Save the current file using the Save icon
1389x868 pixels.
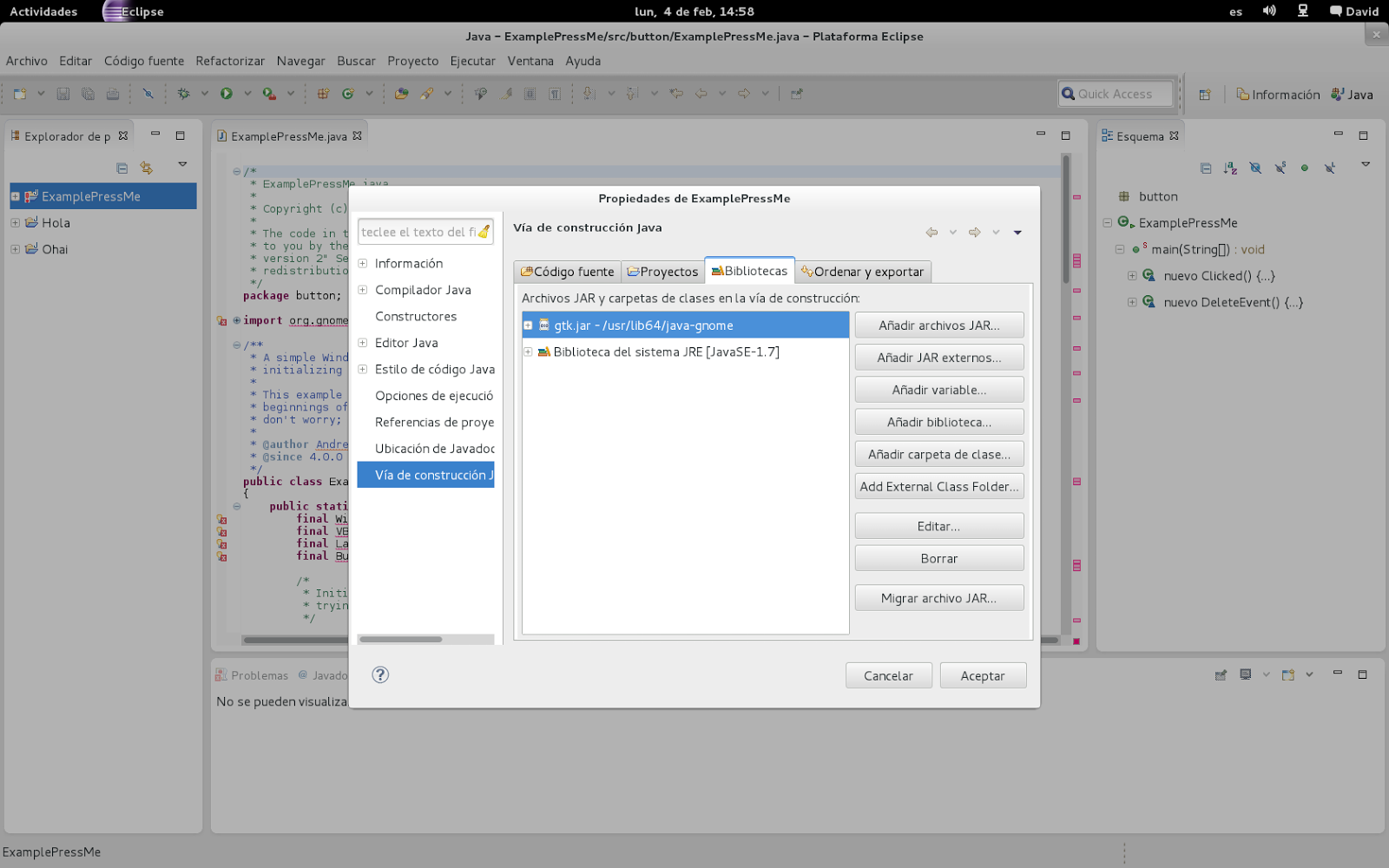(63, 93)
